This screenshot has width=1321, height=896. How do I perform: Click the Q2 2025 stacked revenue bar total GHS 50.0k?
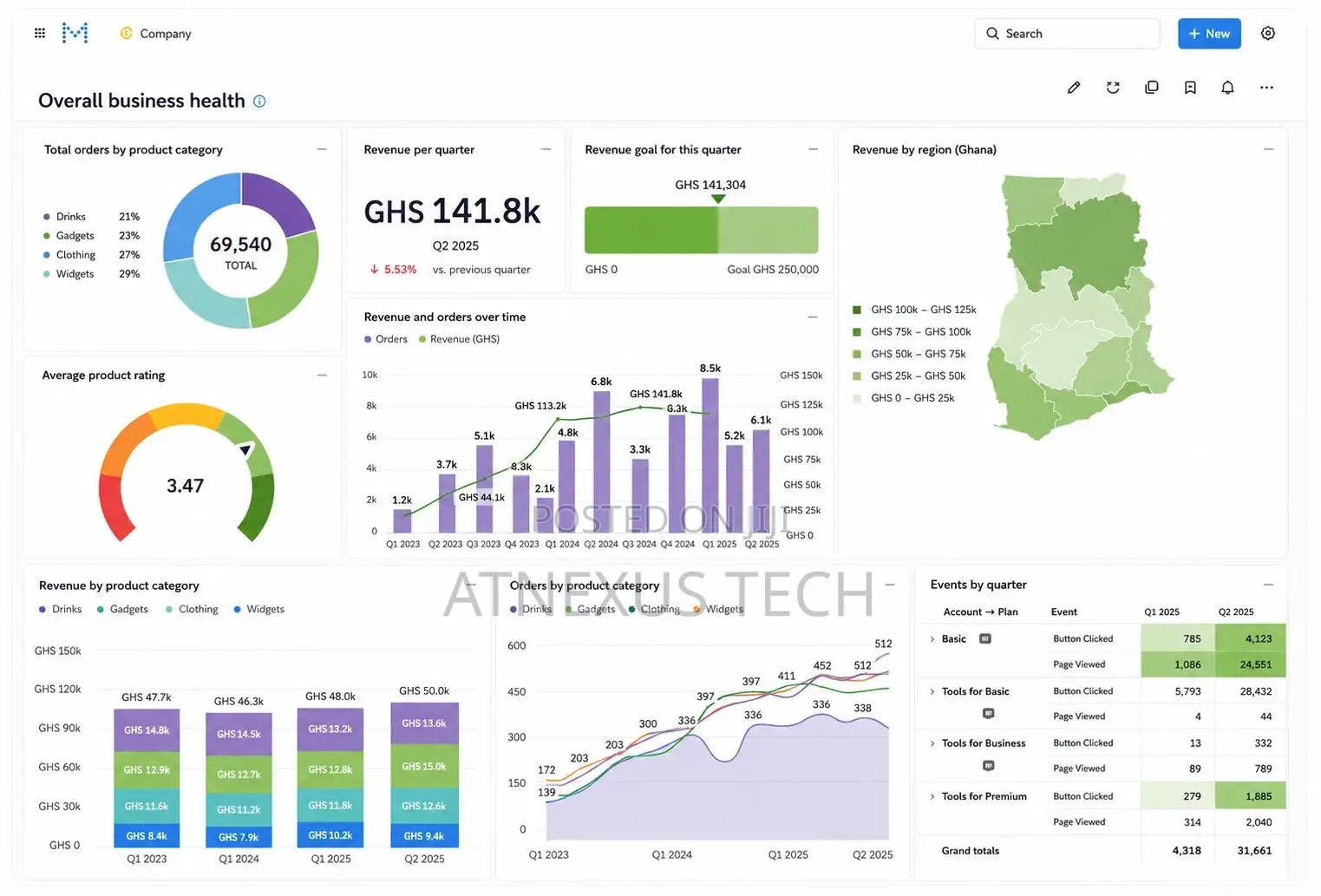tap(424, 691)
